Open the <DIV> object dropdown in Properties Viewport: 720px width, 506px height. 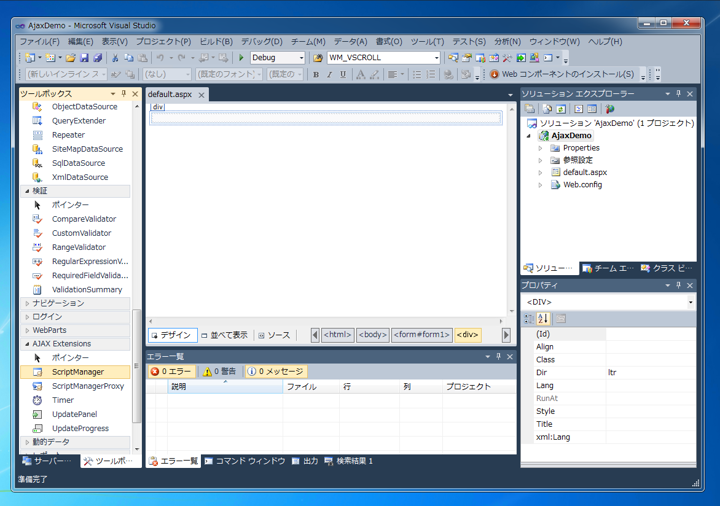point(690,302)
